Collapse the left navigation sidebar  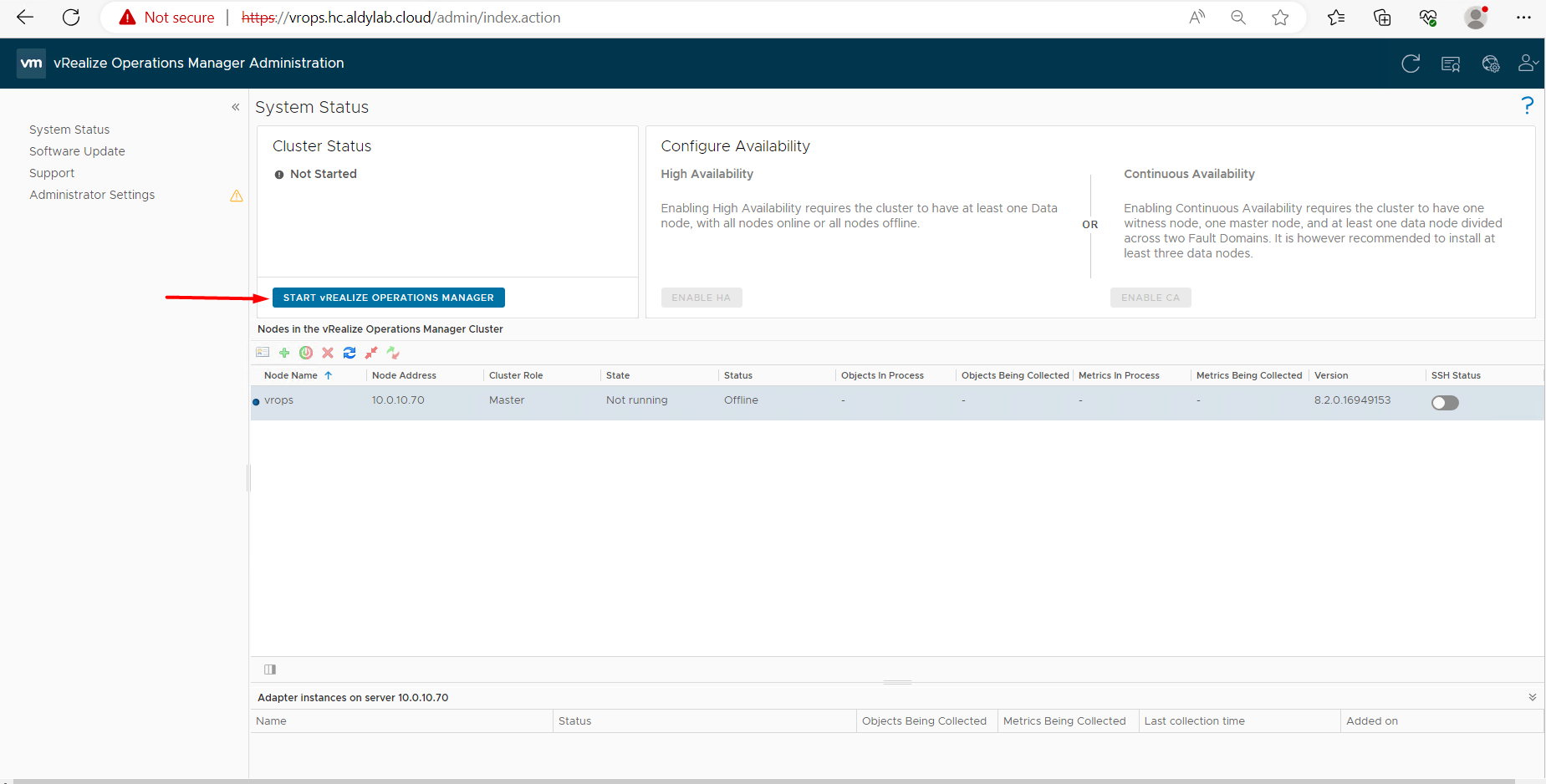coord(236,107)
